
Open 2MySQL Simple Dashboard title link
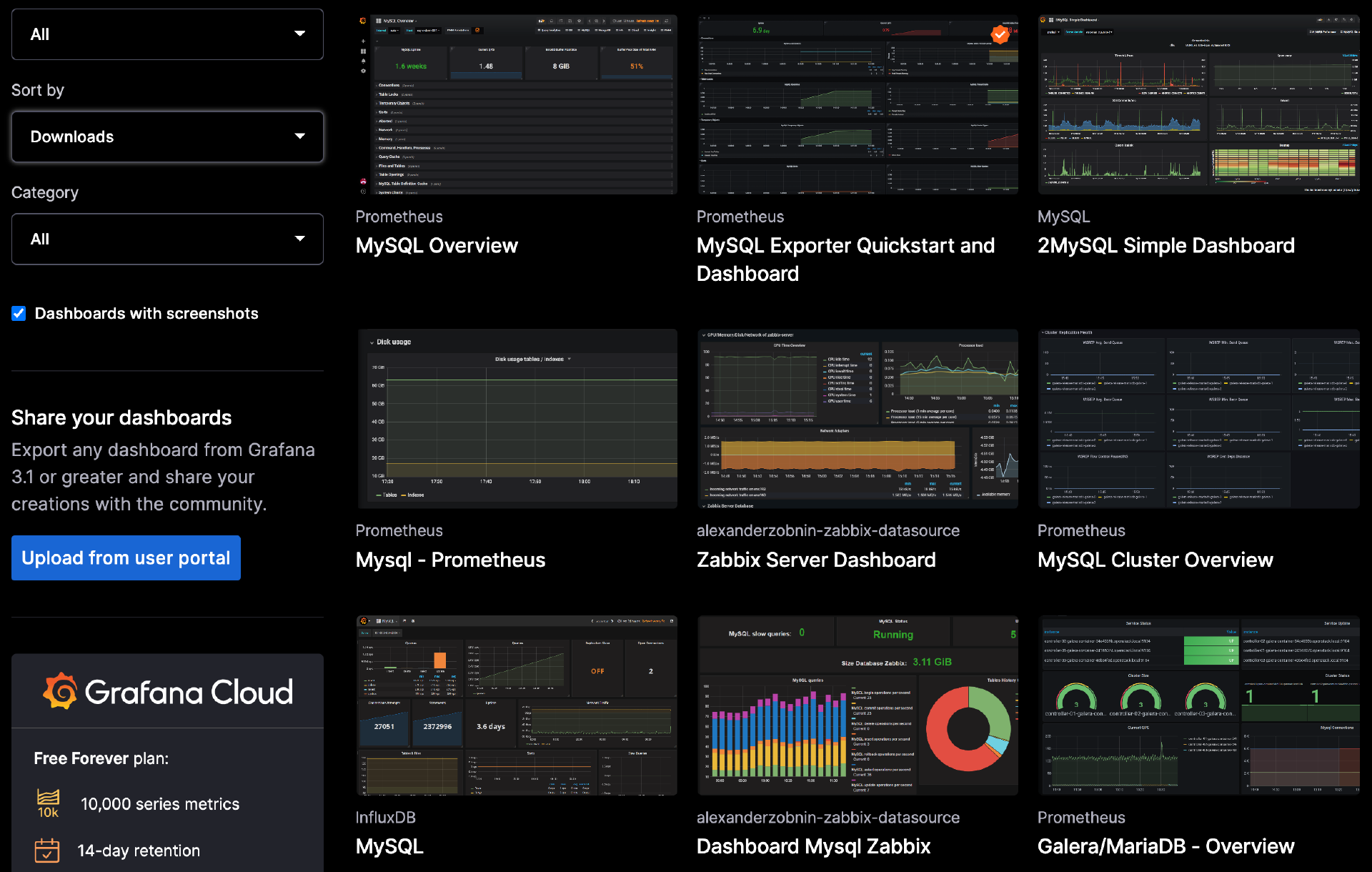click(x=1165, y=246)
